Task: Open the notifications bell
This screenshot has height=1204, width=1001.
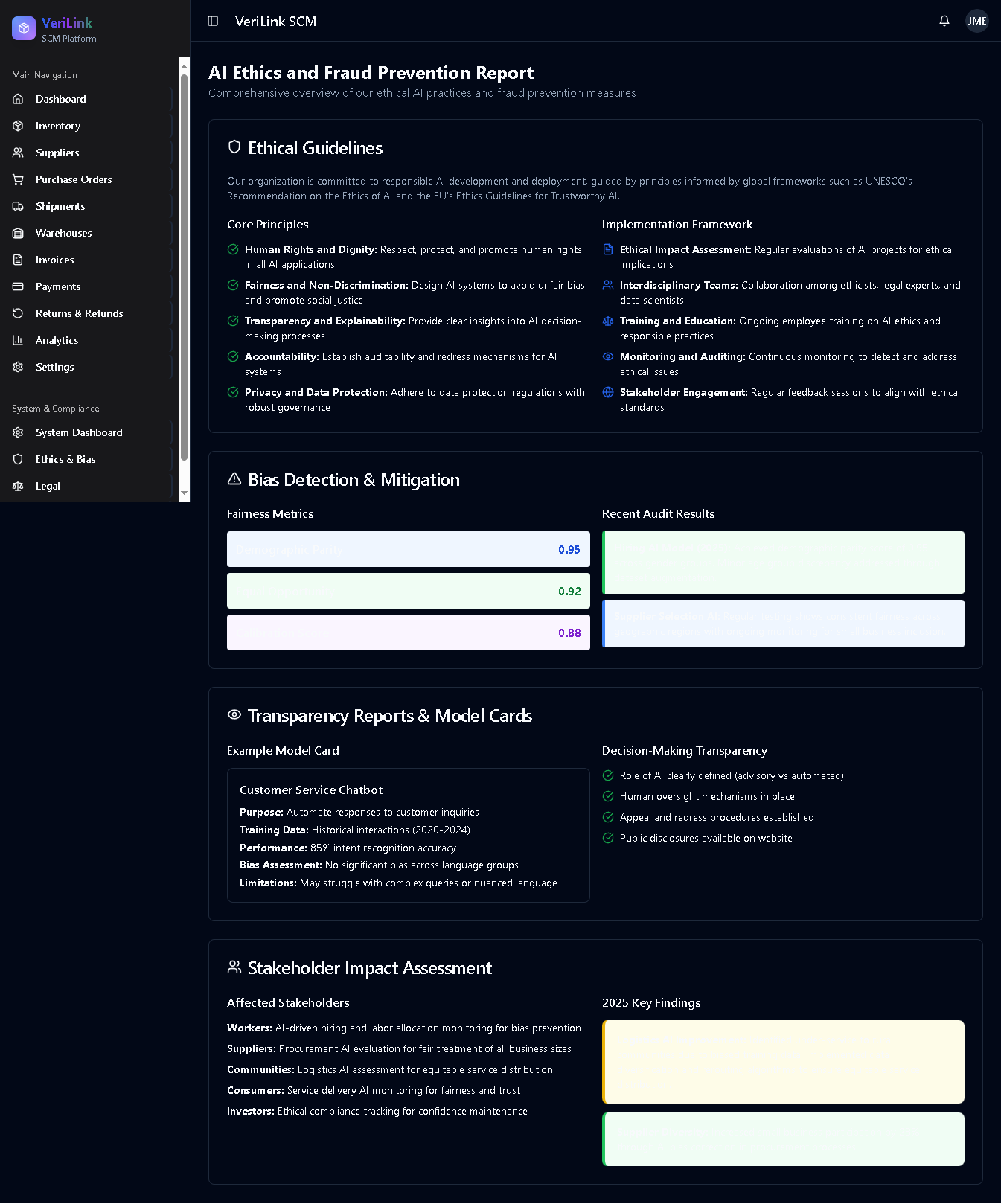Action: point(944,21)
